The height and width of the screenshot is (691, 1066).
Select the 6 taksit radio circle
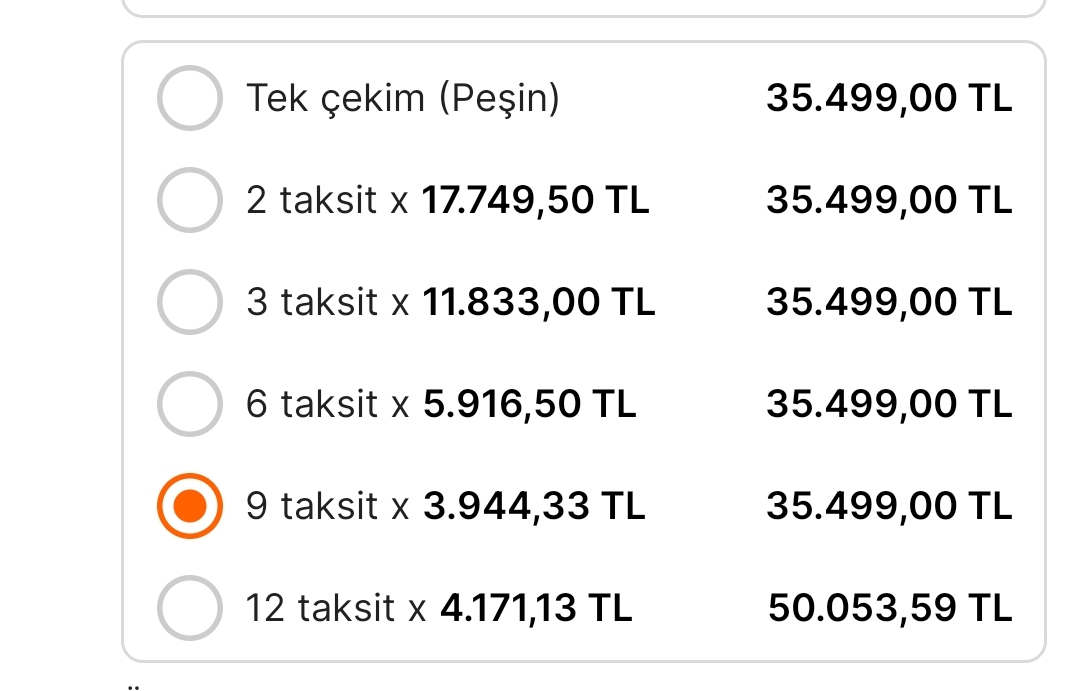click(189, 404)
